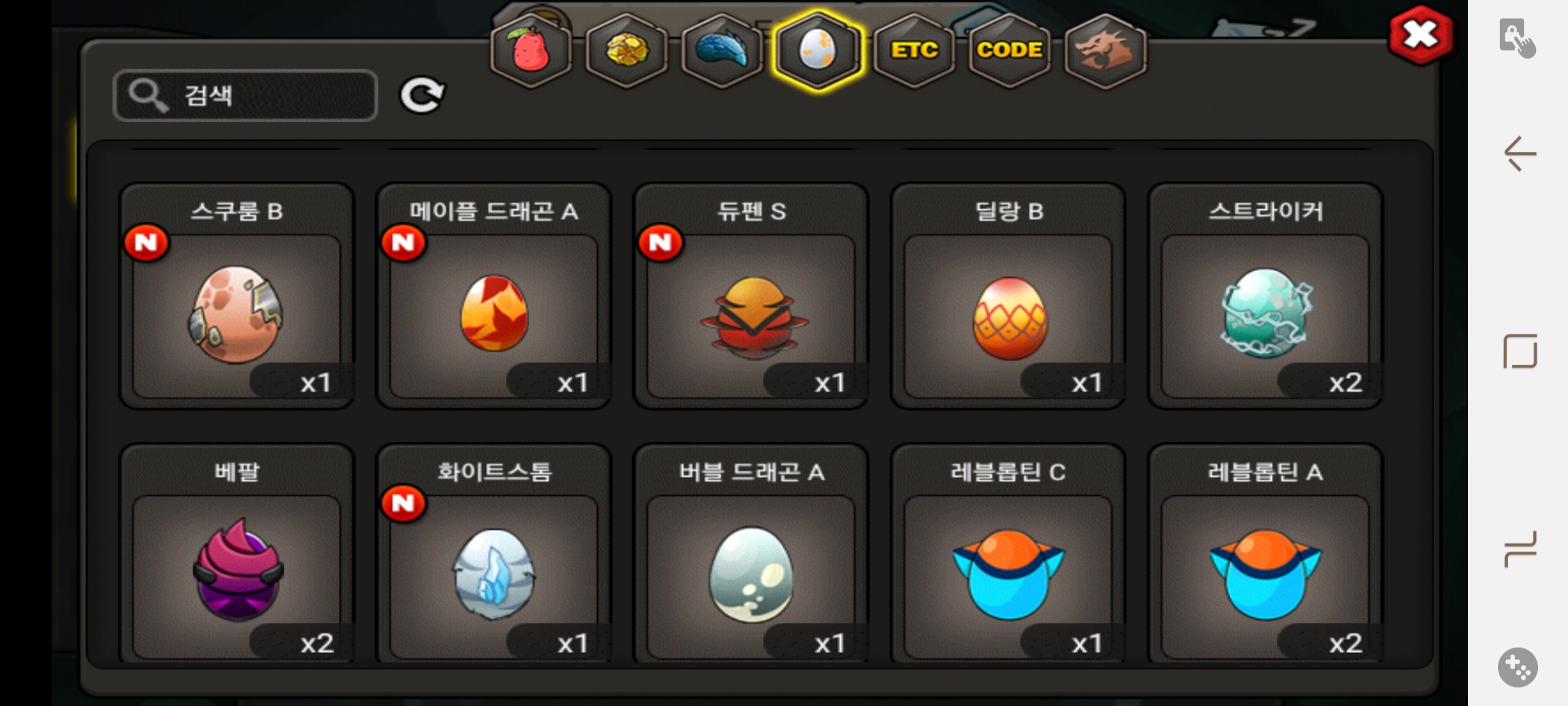Switch to the ETC tab

914,50
